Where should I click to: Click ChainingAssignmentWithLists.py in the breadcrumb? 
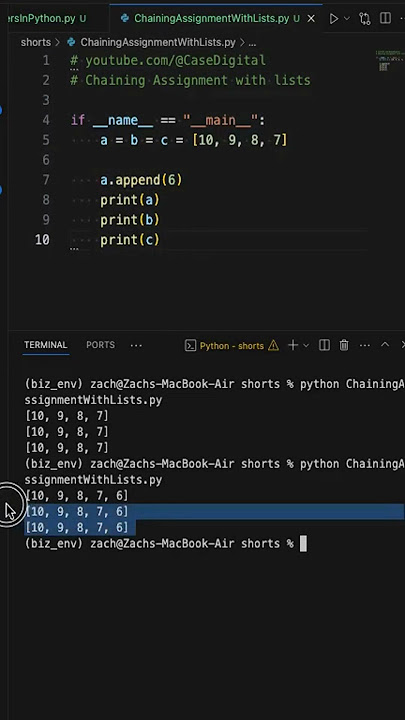pyautogui.click(x=158, y=42)
